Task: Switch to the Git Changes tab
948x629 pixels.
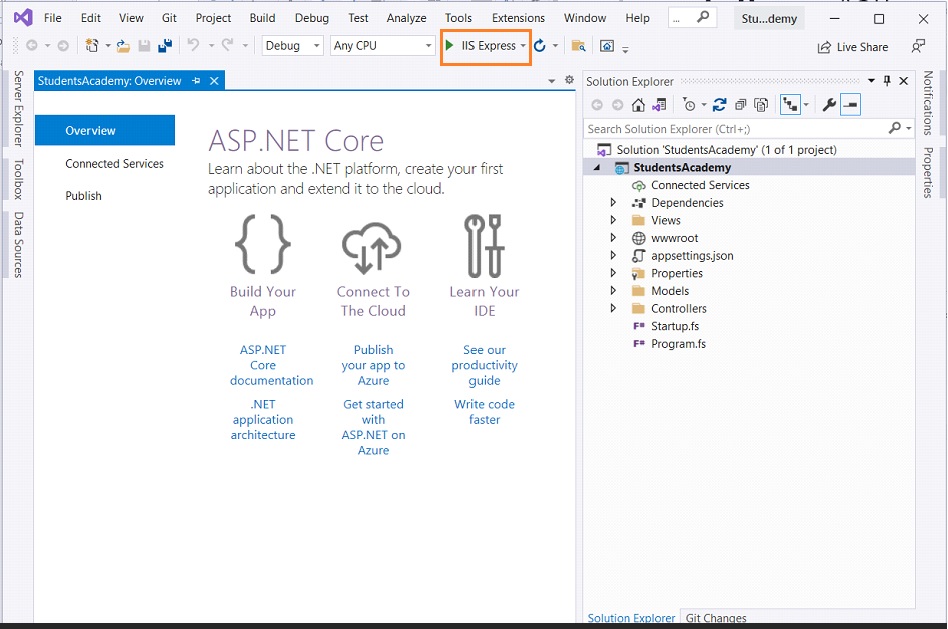Action: click(716, 618)
